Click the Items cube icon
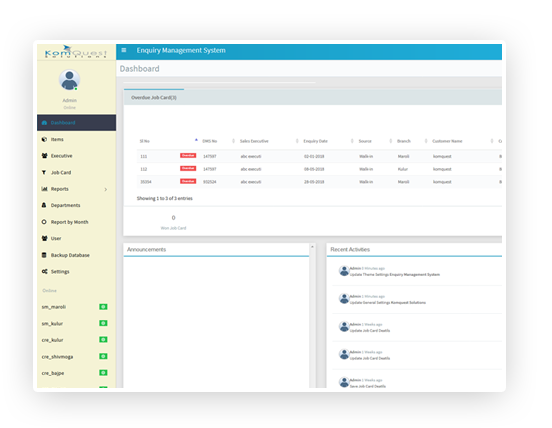 pos(44,139)
